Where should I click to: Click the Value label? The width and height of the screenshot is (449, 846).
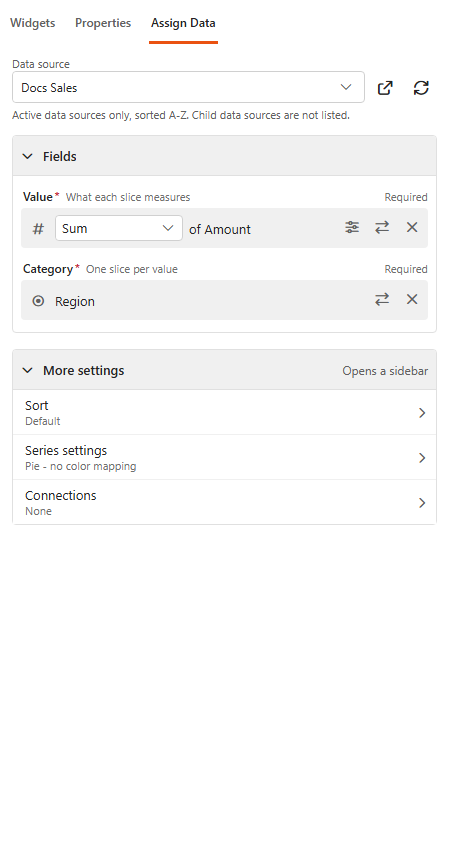click(x=37, y=197)
